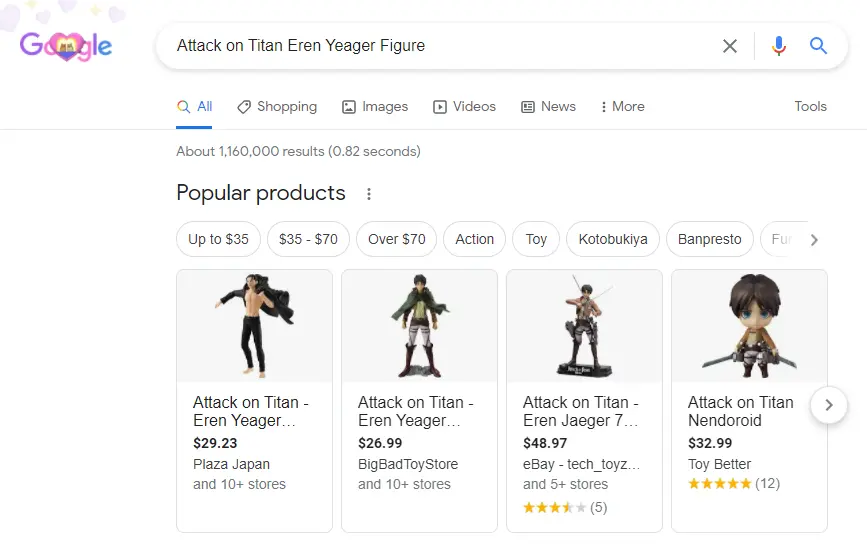Clear the search box with X icon
This screenshot has width=867, height=549.
pos(730,46)
